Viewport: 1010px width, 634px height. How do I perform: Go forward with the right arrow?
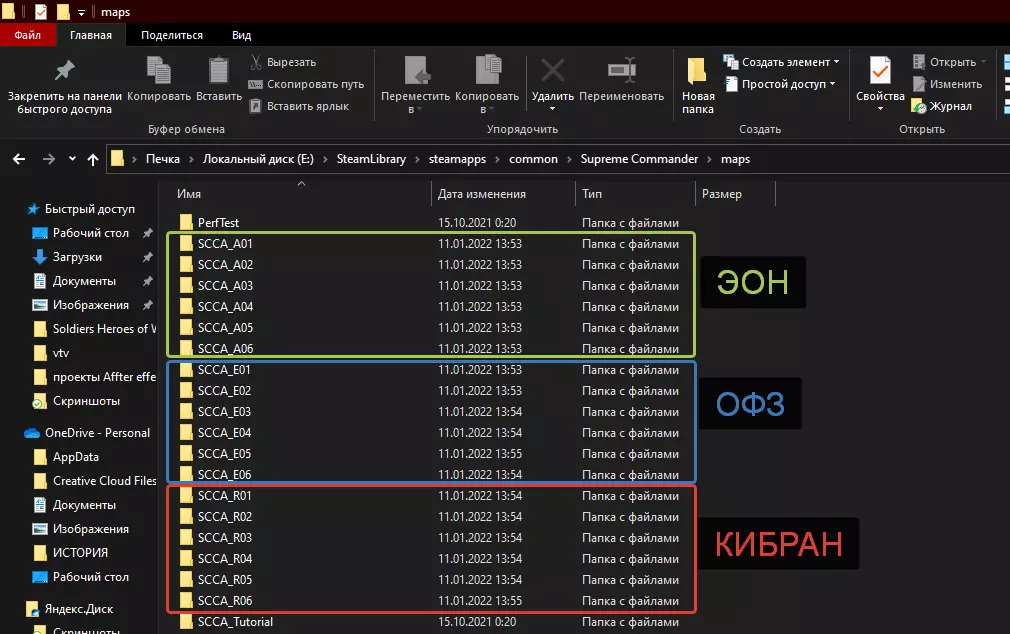point(49,158)
